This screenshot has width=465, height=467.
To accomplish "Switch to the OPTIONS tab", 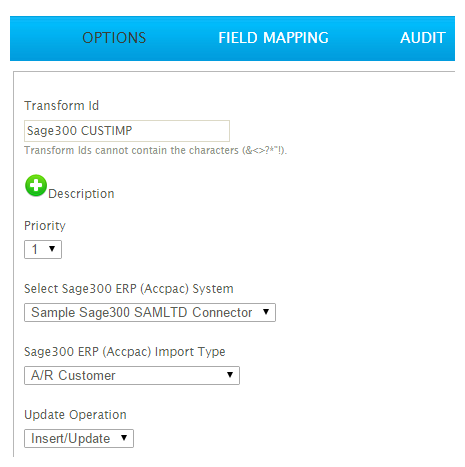I will tap(114, 38).
